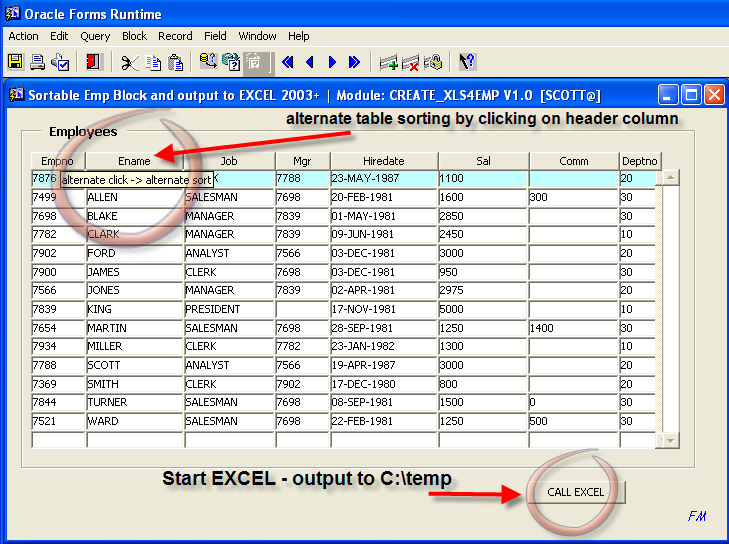The width and height of the screenshot is (729, 544).
Task: Open the Window menu
Action: coord(257,36)
